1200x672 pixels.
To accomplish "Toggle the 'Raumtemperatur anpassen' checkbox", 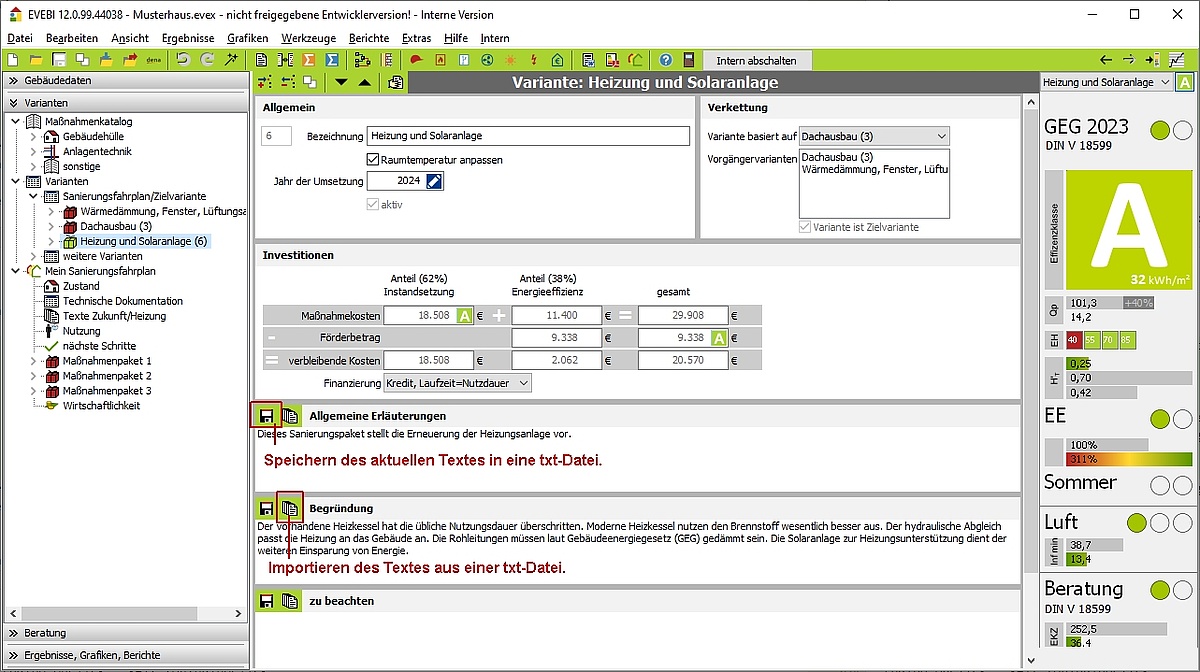I will click(373, 159).
